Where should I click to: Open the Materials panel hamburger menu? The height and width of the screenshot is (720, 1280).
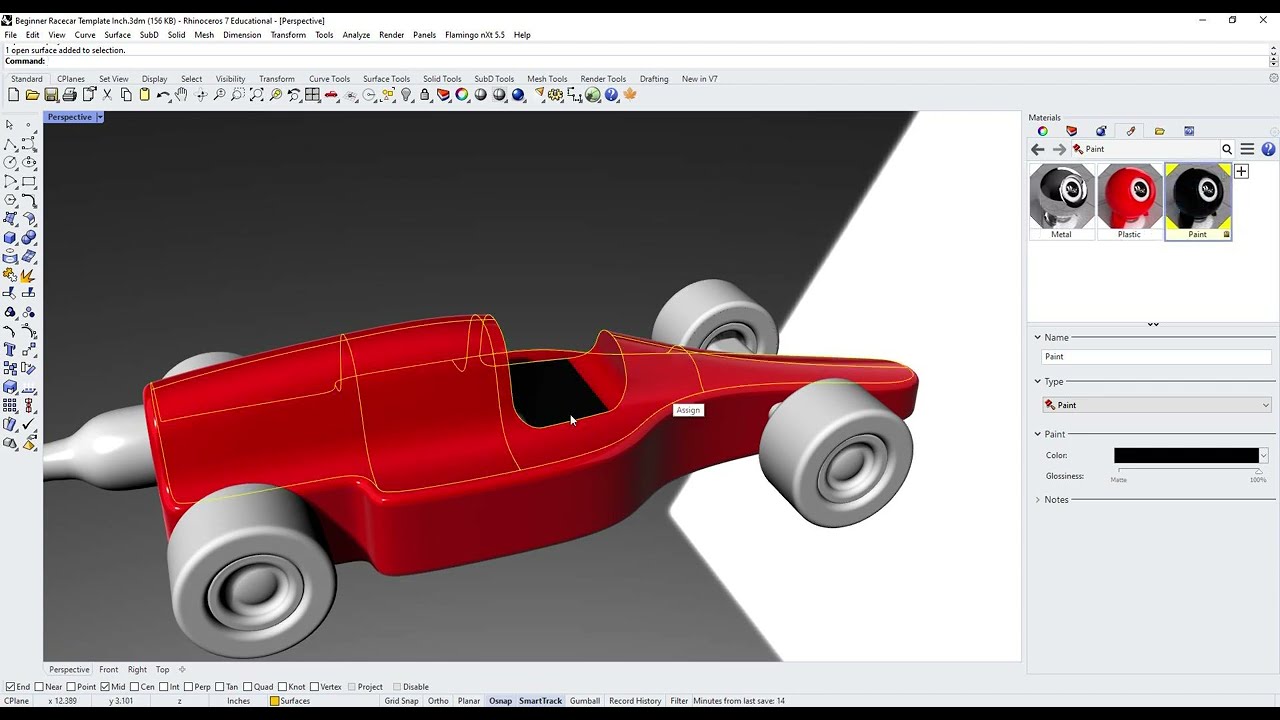pyautogui.click(x=1247, y=149)
